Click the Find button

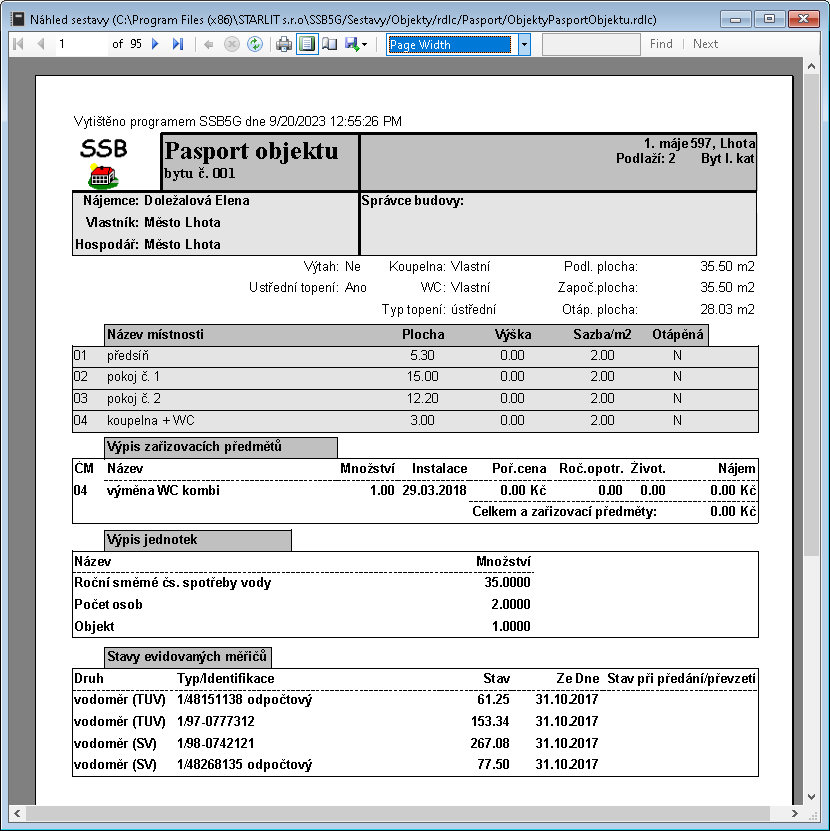coord(661,44)
